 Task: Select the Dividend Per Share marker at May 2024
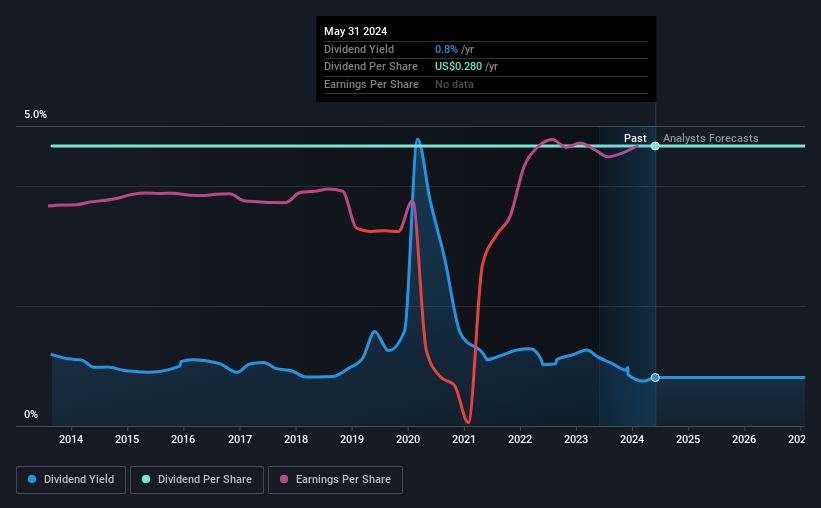[655, 146]
